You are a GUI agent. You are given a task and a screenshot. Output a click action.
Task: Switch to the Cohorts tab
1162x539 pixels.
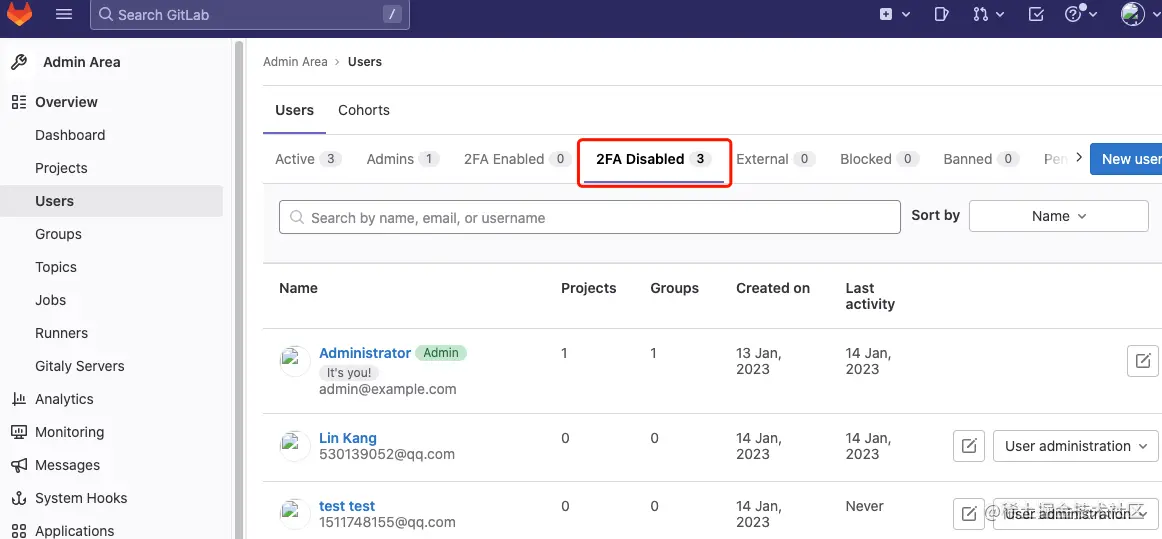tap(364, 110)
